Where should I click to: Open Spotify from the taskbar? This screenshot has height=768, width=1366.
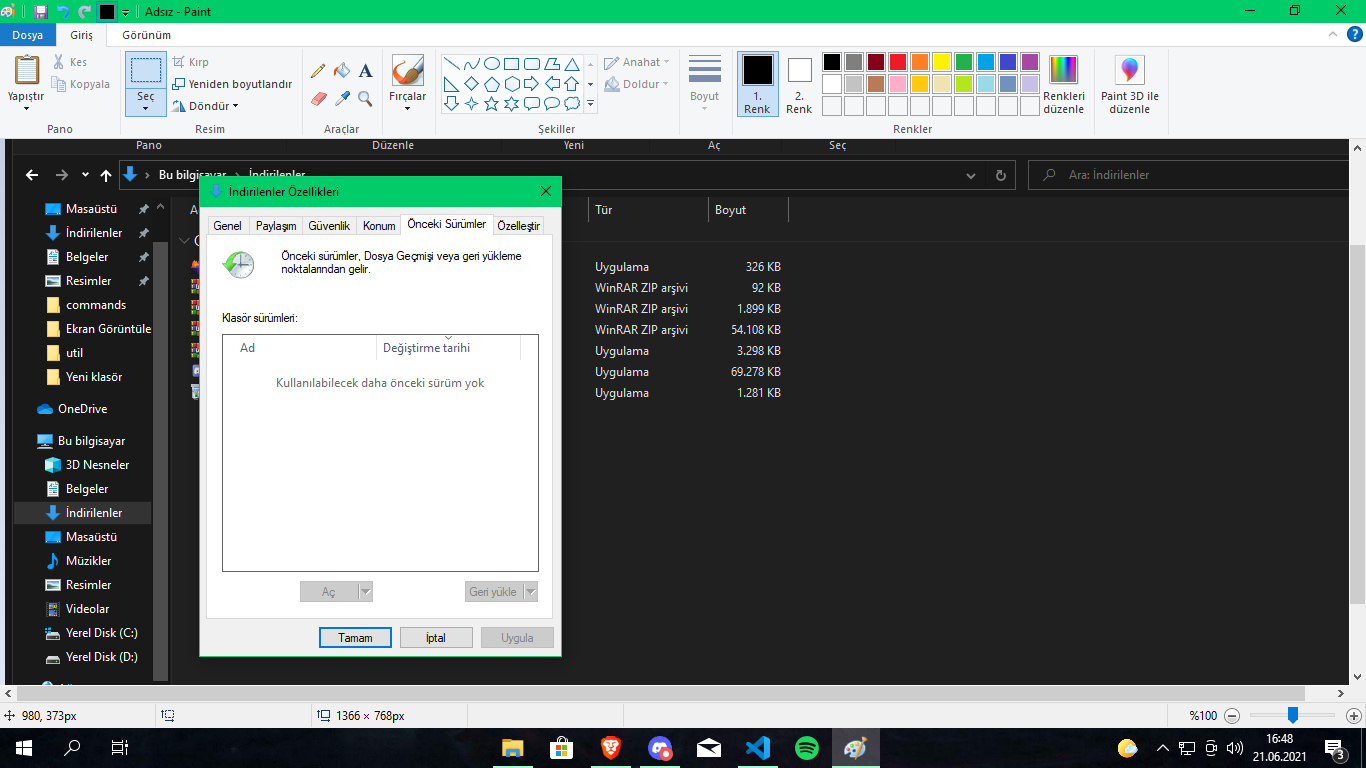click(807, 747)
